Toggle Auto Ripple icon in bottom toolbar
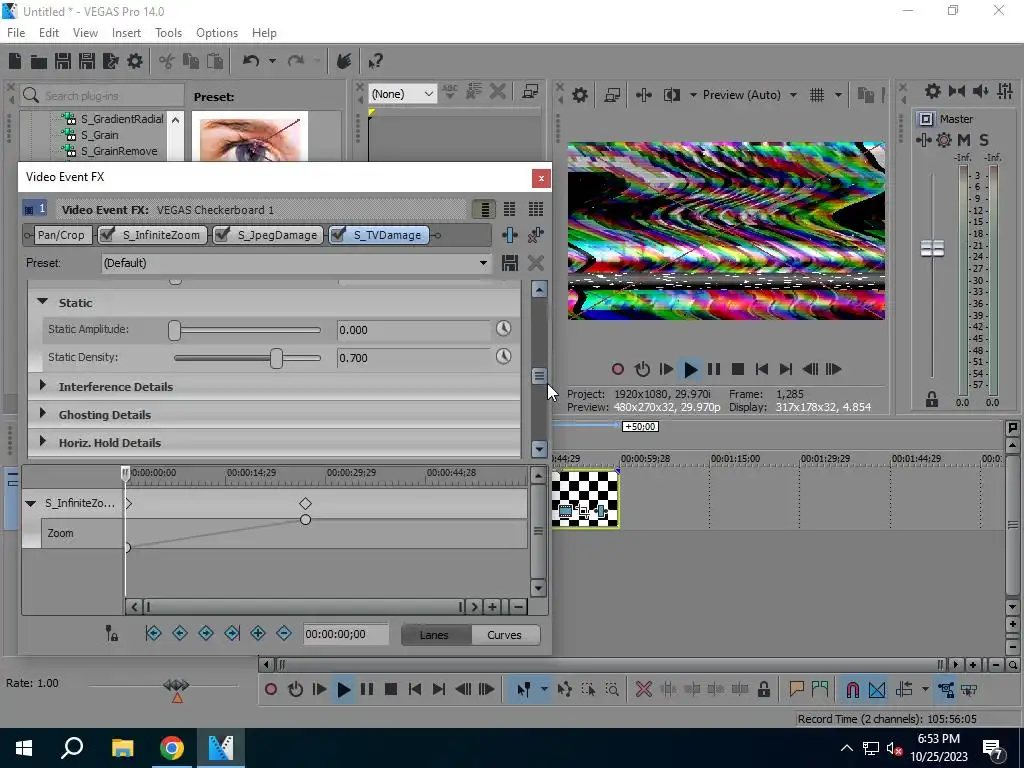The width and height of the screenshot is (1024, 768). tap(904, 690)
